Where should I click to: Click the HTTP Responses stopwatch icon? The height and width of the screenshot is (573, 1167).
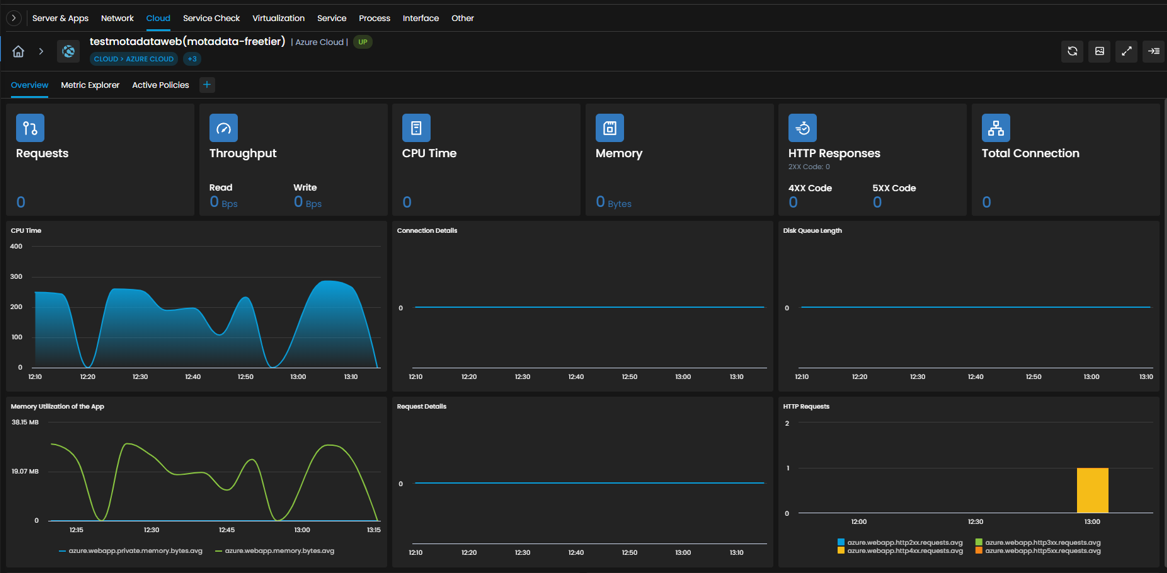pos(803,128)
